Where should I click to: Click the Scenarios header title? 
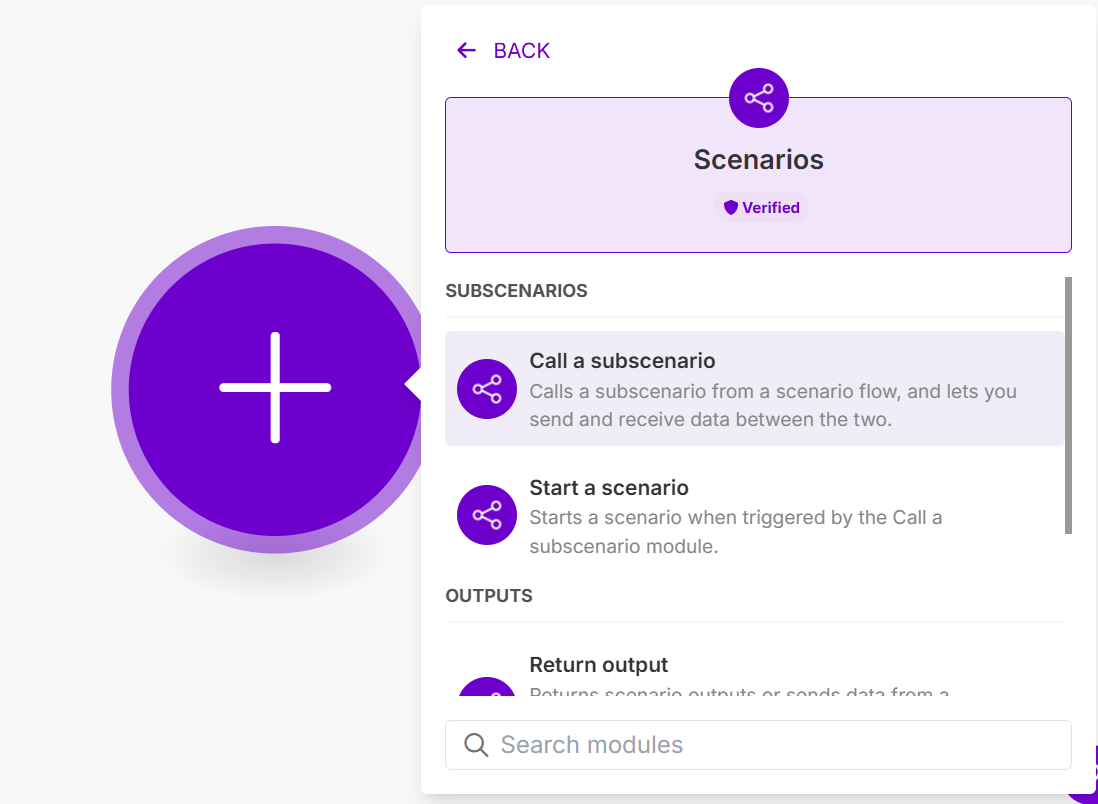pyautogui.click(x=758, y=159)
